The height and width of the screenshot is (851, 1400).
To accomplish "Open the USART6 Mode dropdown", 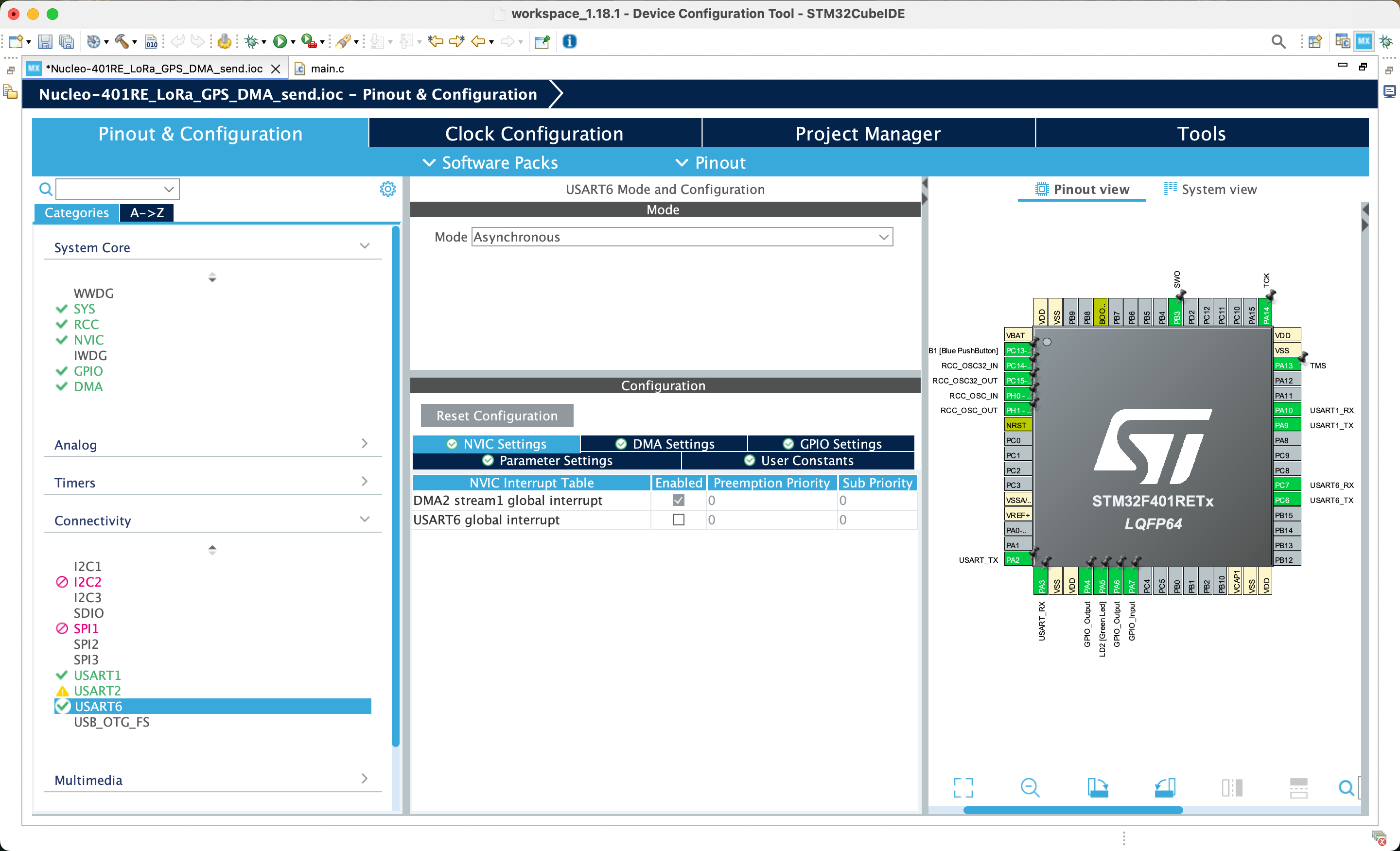I will point(682,237).
